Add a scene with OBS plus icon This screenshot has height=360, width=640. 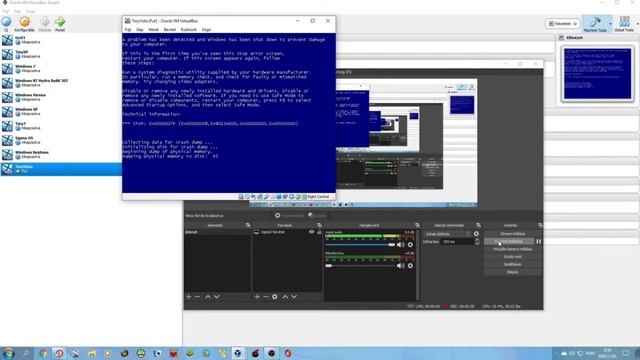coord(189,297)
